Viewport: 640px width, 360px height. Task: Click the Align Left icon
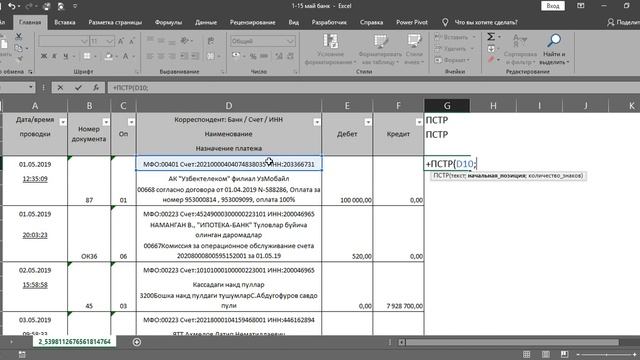(150, 56)
